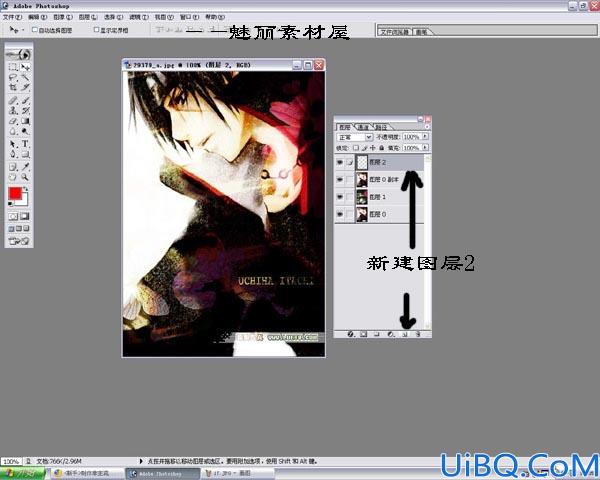The image size is (600, 480).
Task: Switch to Standard editing mode
Action: [x=13, y=216]
